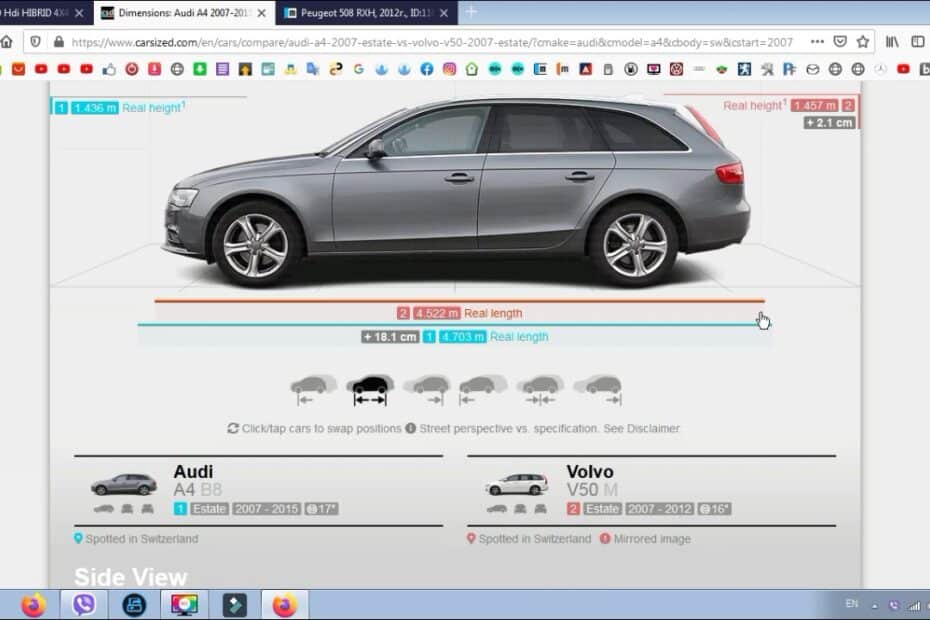Click the 4.703 m length value
The image size is (930, 620).
tap(463, 337)
